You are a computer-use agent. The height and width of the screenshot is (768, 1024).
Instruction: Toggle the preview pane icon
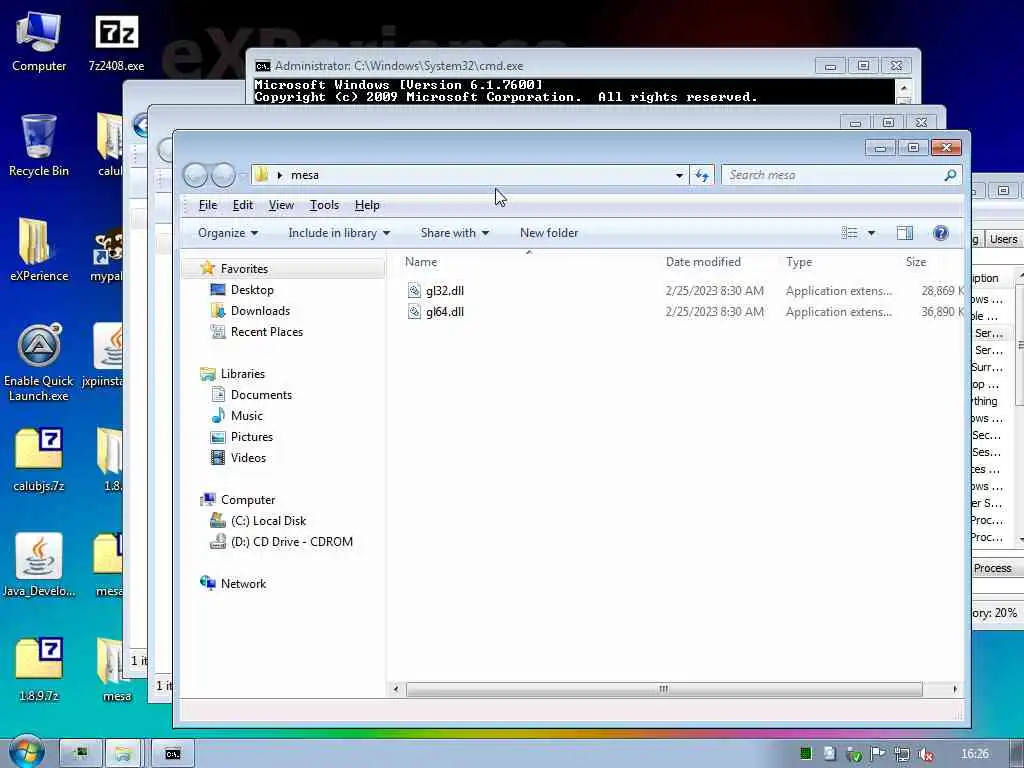(x=904, y=233)
